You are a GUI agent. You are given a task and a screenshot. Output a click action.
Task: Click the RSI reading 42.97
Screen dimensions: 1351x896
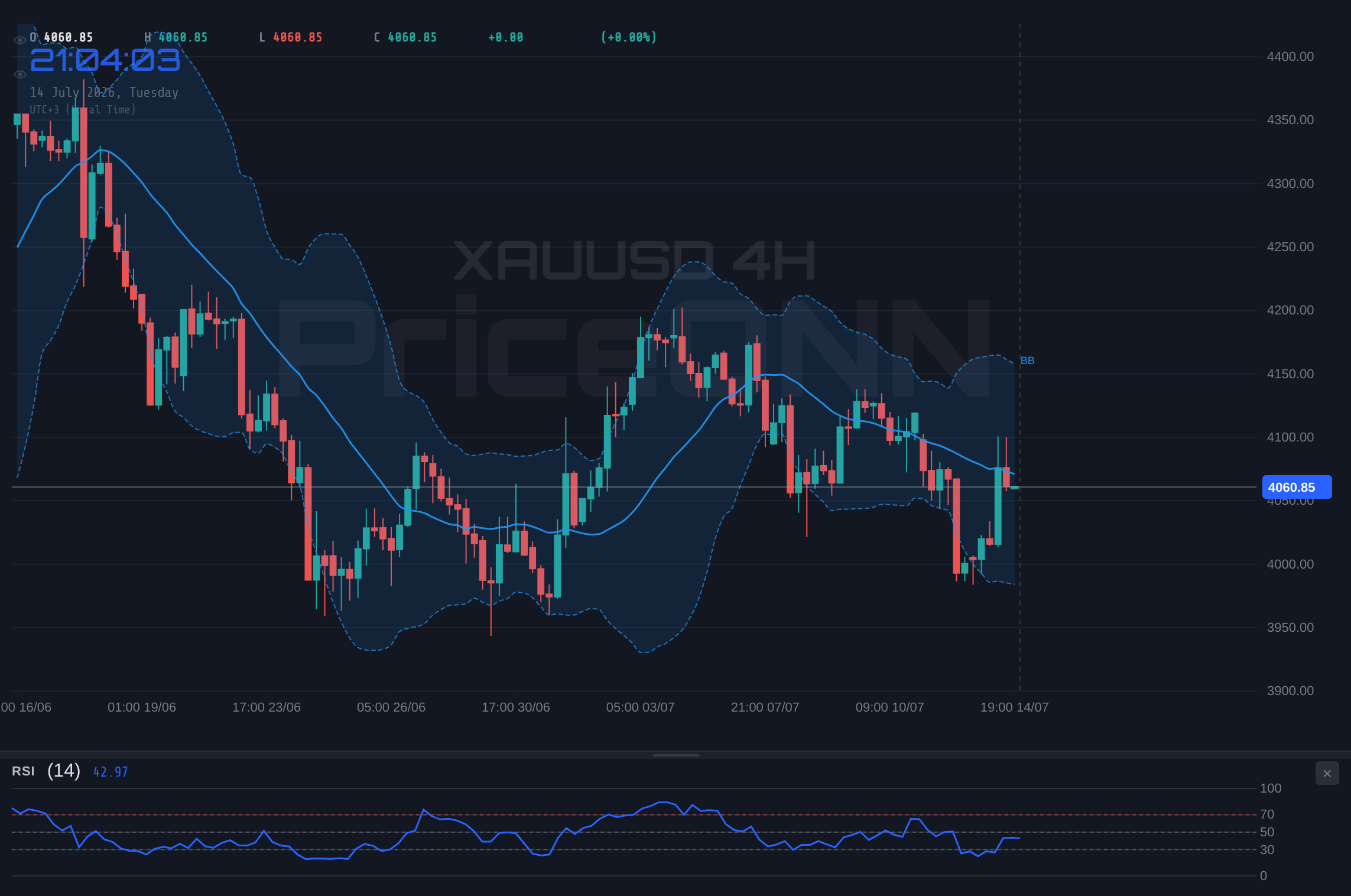pos(111,772)
